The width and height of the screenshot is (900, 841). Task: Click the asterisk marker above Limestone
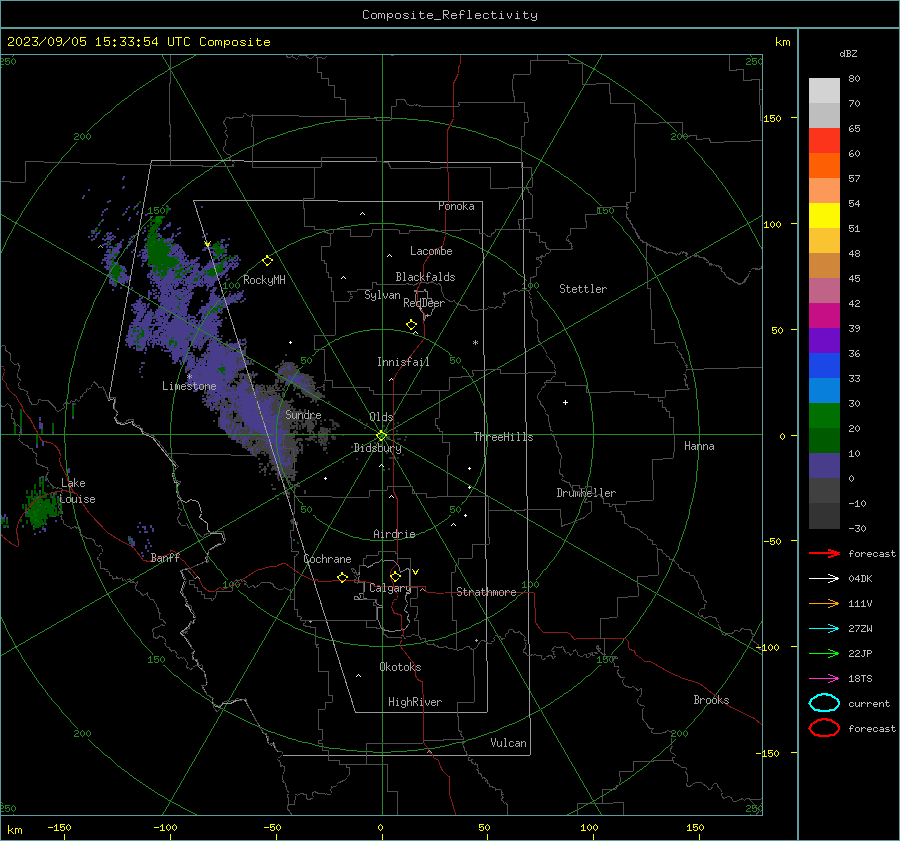(189, 377)
